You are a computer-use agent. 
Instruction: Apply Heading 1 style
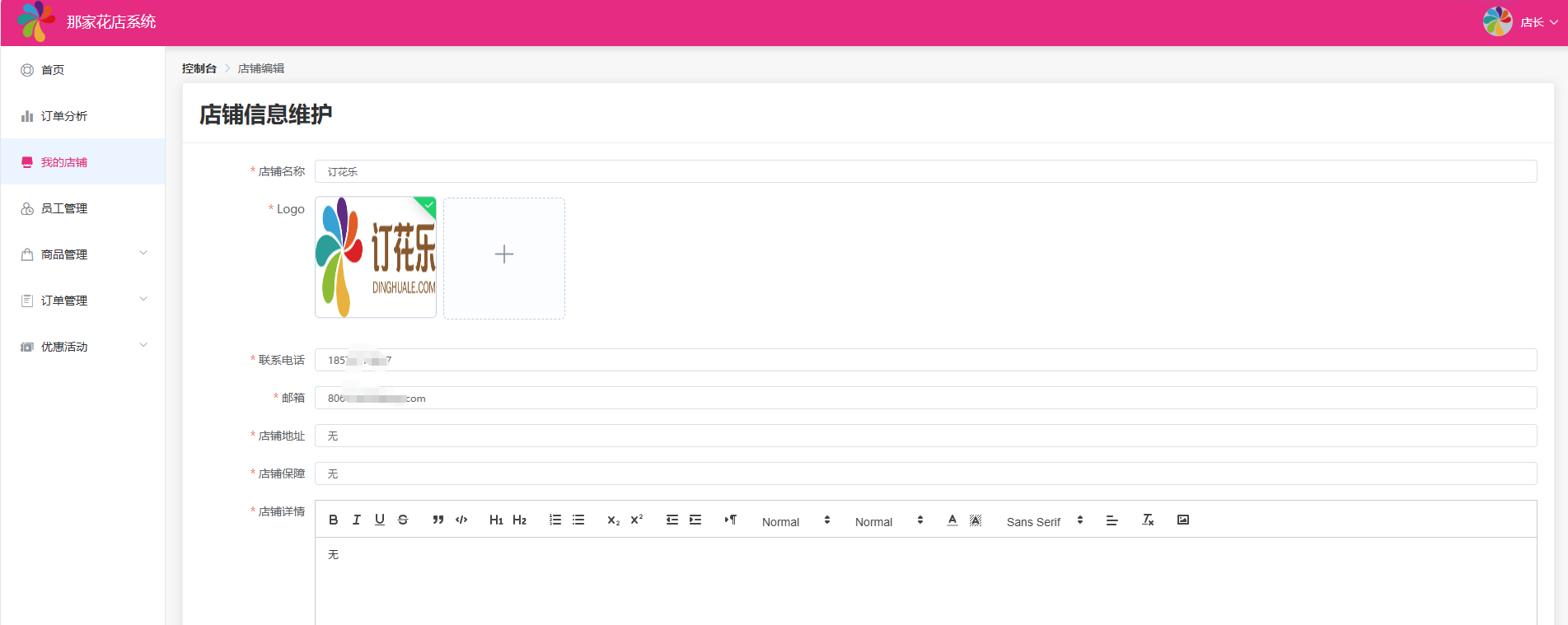coord(496,520)
